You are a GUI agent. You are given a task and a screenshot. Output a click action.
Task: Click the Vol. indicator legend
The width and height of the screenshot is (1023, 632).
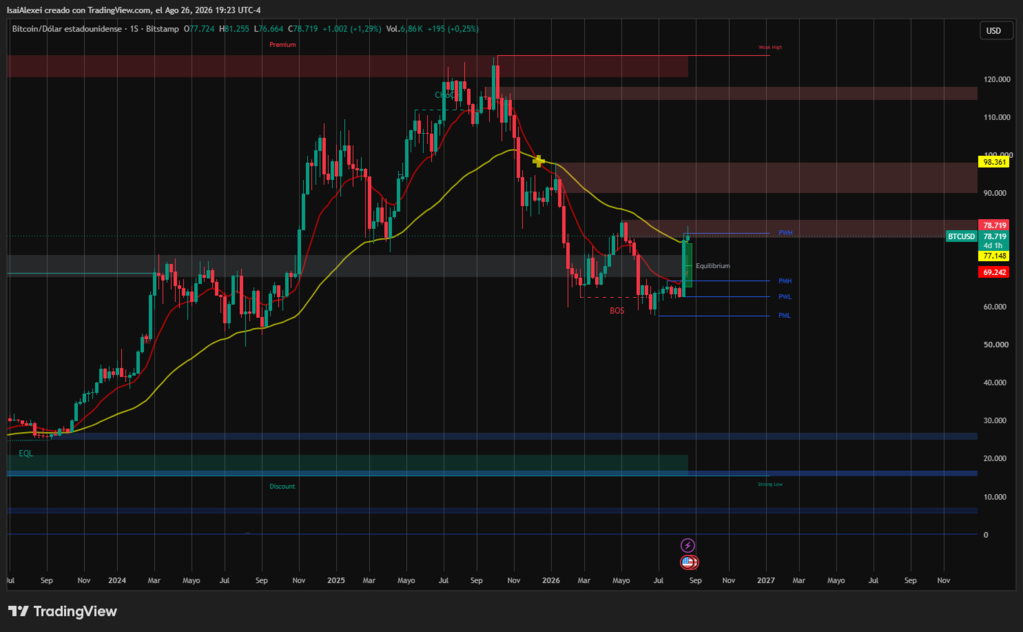[433, 29]
